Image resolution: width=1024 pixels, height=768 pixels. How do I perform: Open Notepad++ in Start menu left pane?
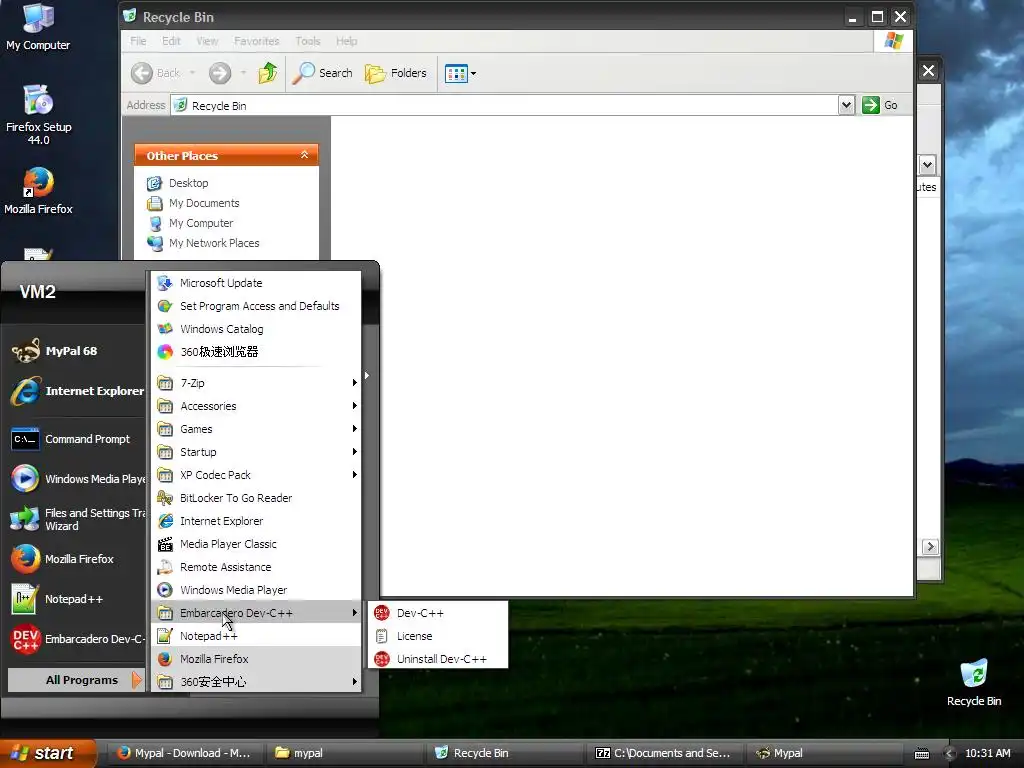(x=76, y=599)
